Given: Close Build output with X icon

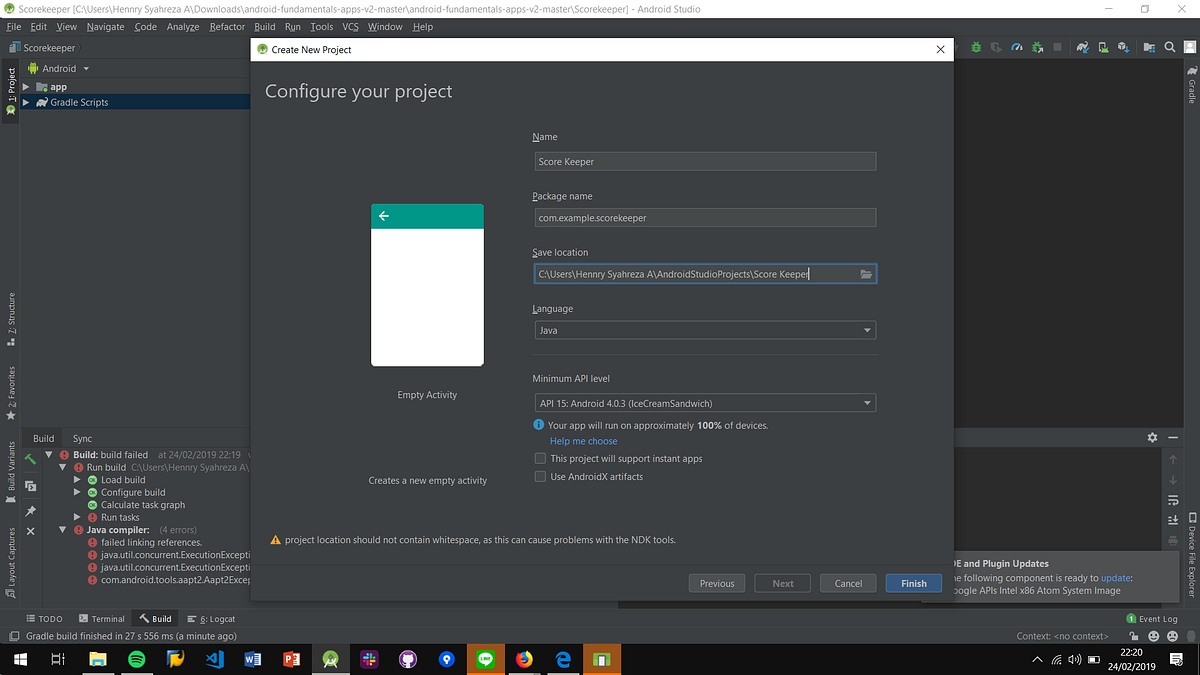Looking at the screenshot, I should click(30, 531).
